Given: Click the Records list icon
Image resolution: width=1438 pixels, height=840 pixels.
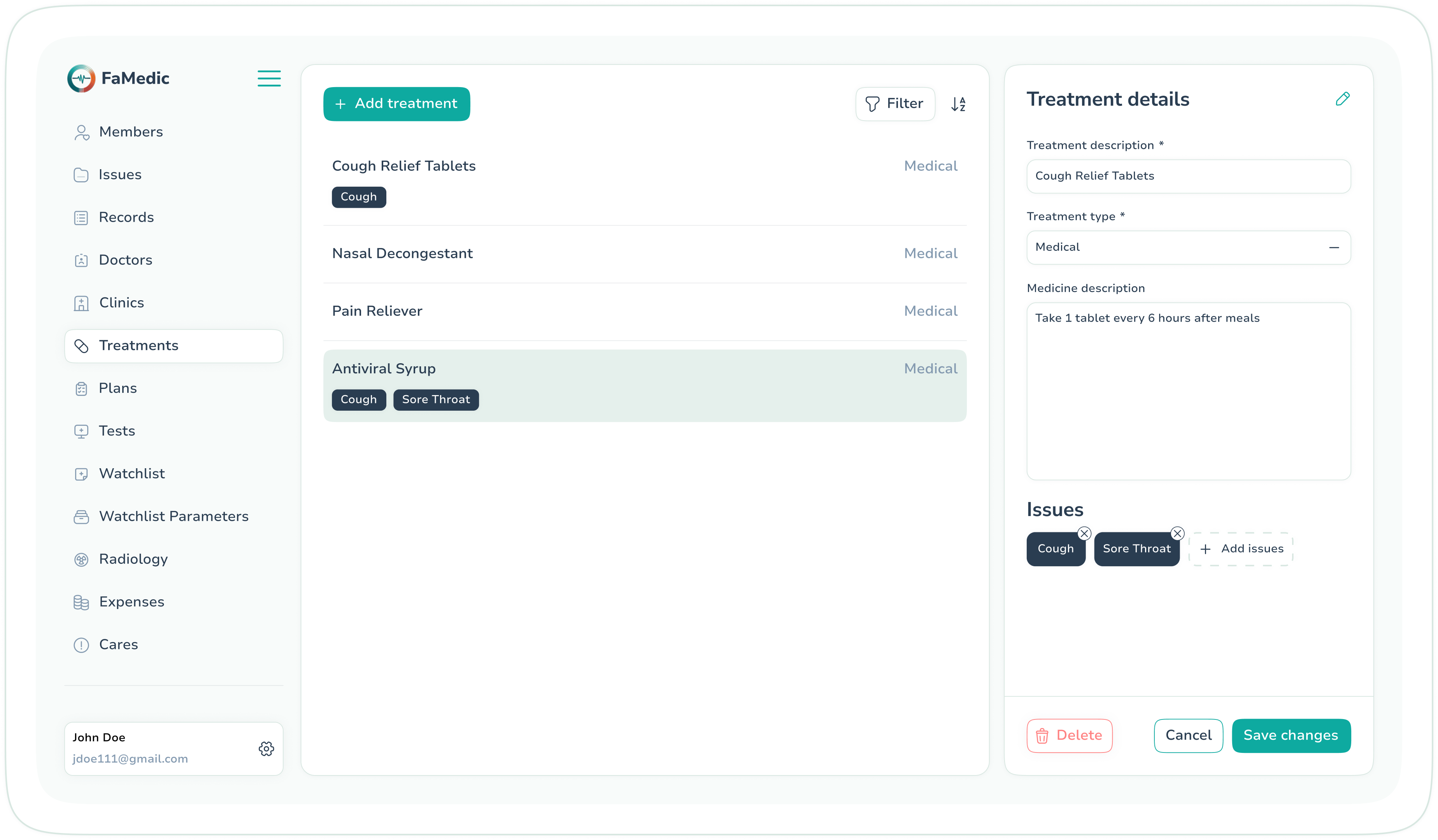Looking at the screenshot, I should (x=81, y=218).
